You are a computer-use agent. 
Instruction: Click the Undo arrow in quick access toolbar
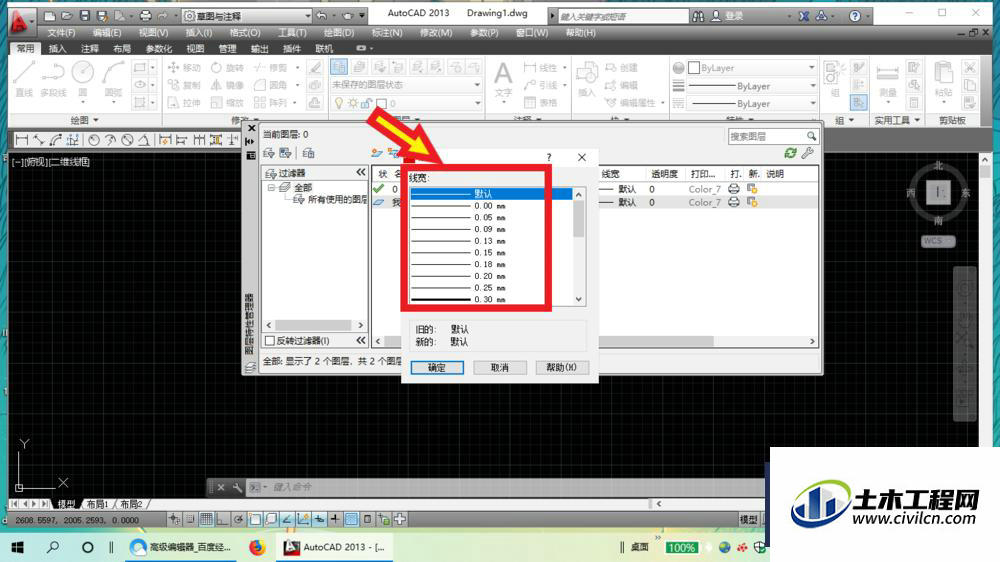click(x=321, y=15)
